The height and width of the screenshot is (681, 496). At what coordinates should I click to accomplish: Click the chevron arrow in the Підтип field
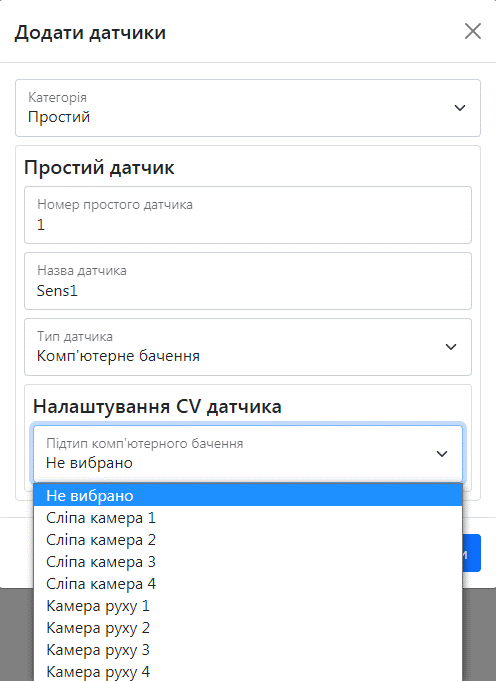pyautogui.click(x=442, y=454)
